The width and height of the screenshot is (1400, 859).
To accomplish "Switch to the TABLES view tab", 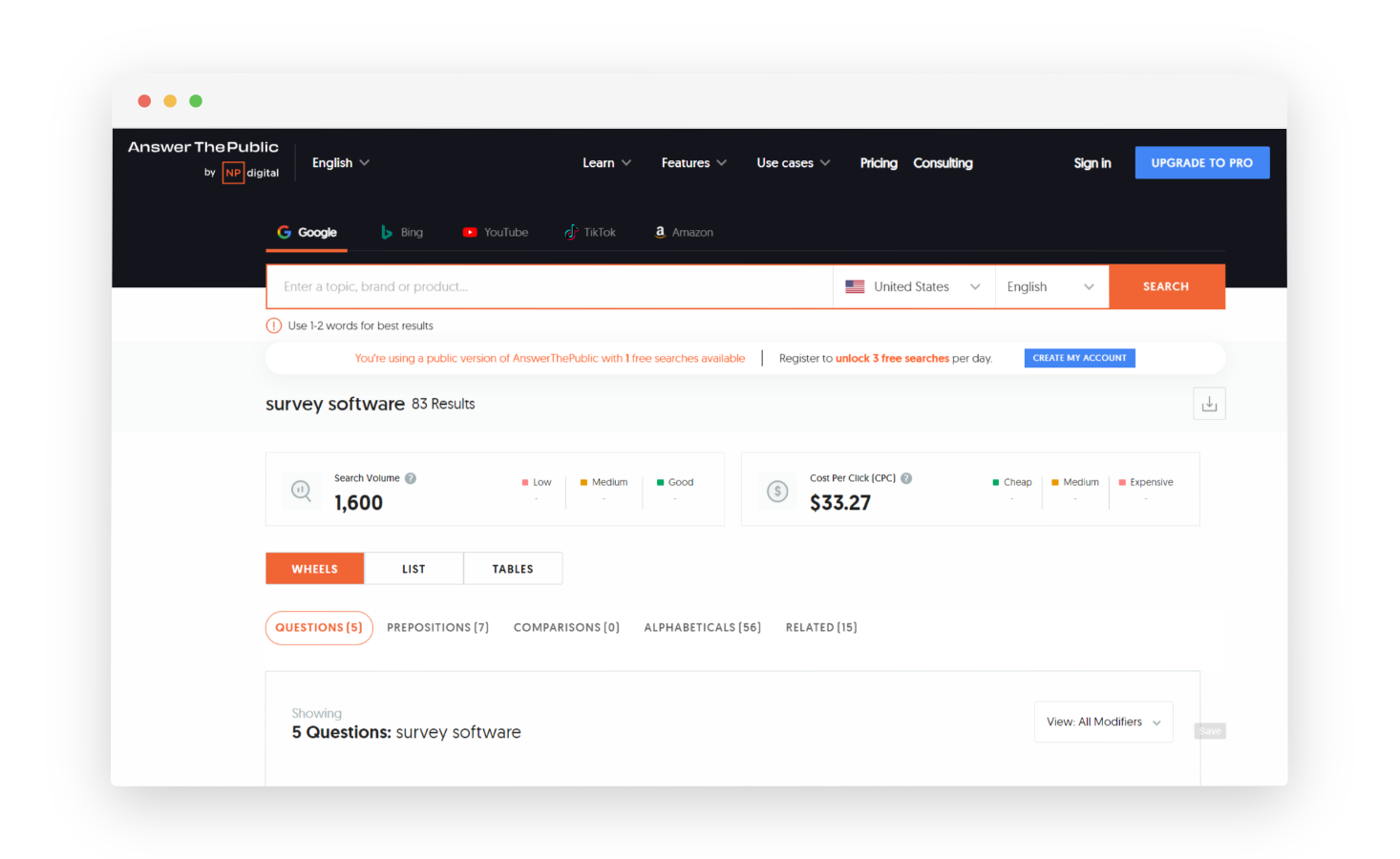I will [x=513, y=568].
